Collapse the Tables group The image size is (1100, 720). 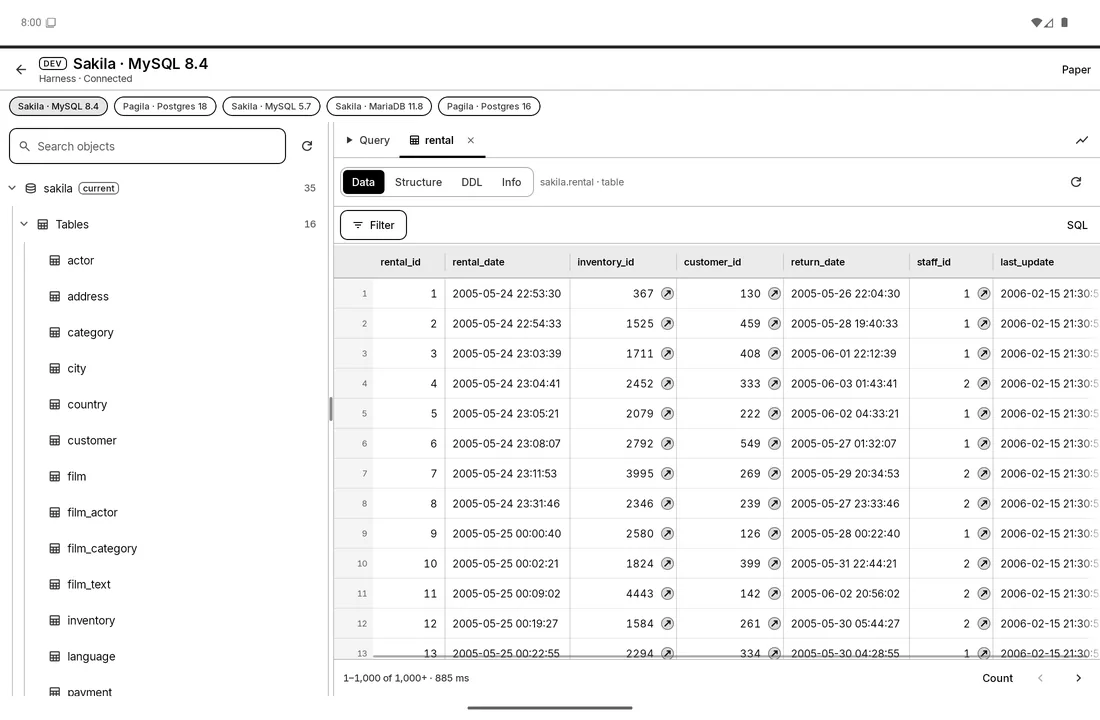click(x=24, y=224)
